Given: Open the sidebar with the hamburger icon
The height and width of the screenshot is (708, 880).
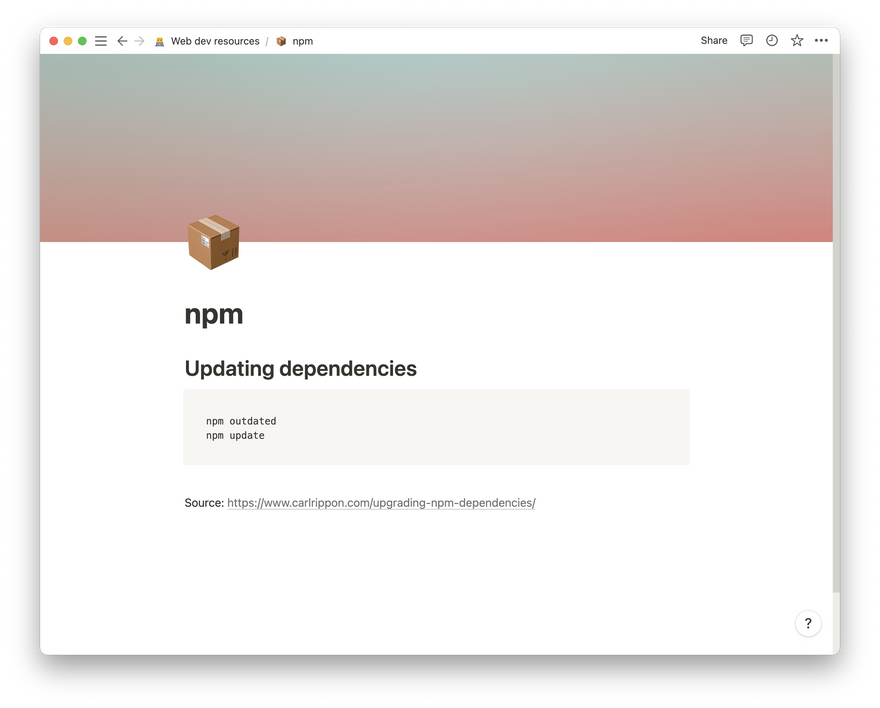Looking at the screenshot, I should point(101,41).
